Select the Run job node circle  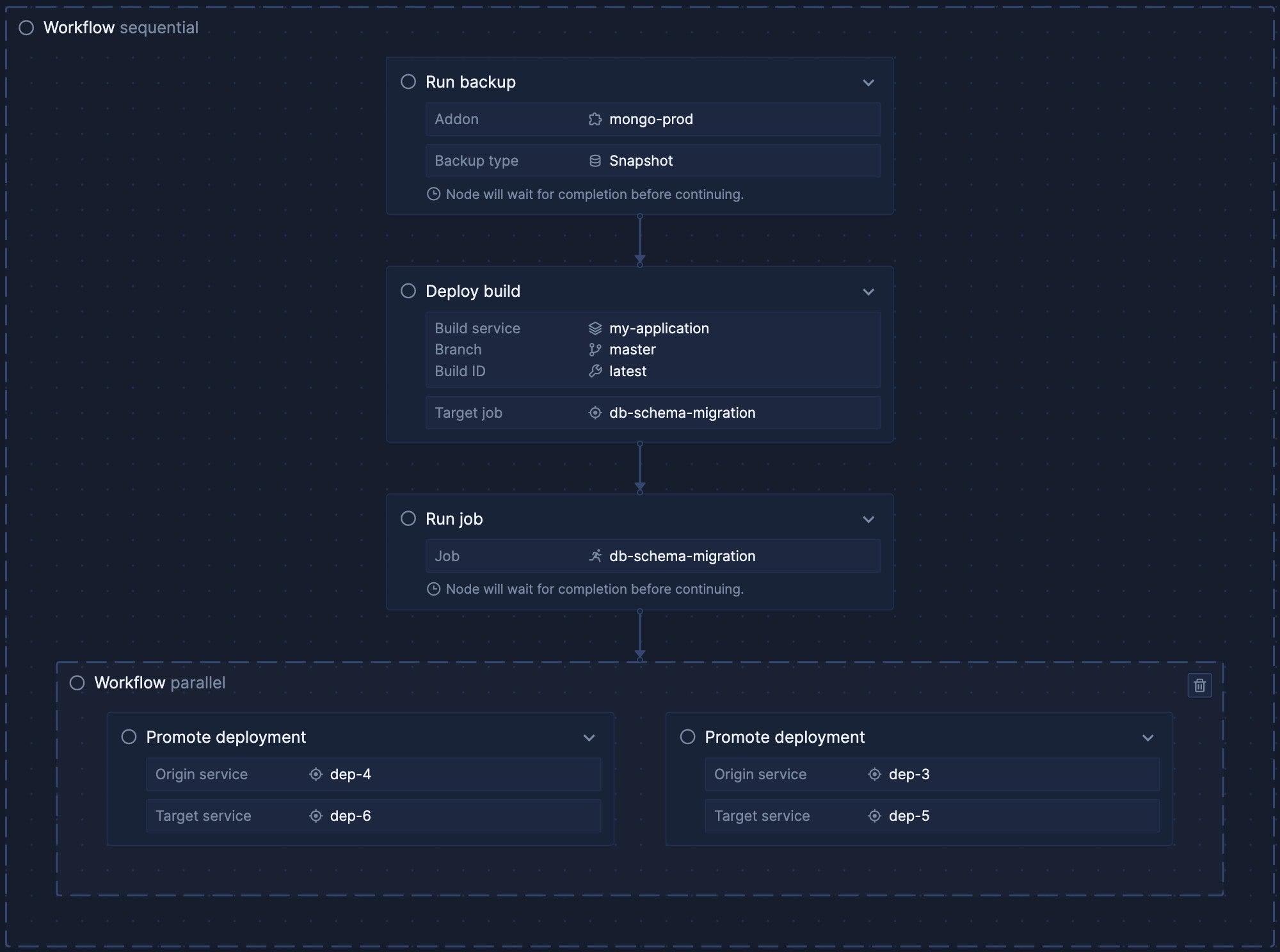coord(408,519)
